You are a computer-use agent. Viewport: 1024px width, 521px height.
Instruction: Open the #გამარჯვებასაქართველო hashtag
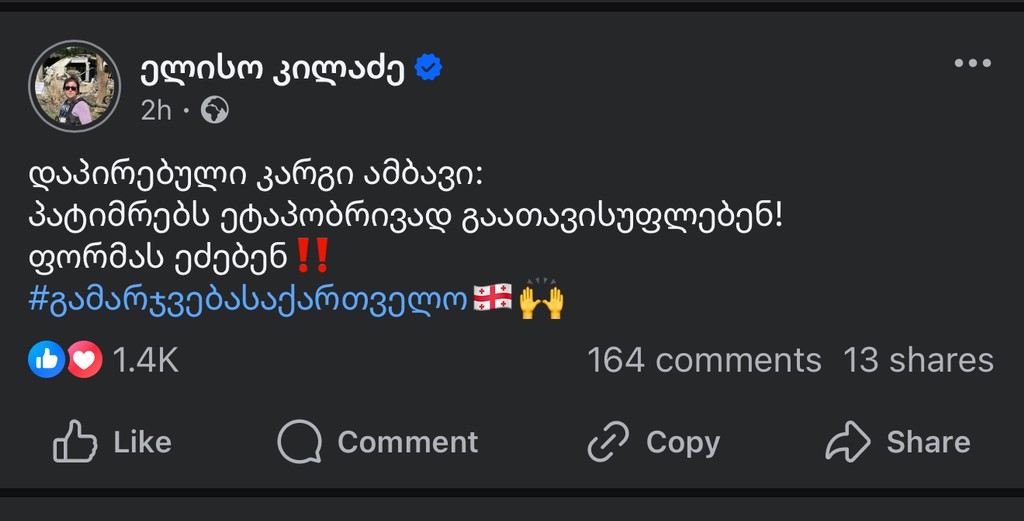tap(248, 300)
